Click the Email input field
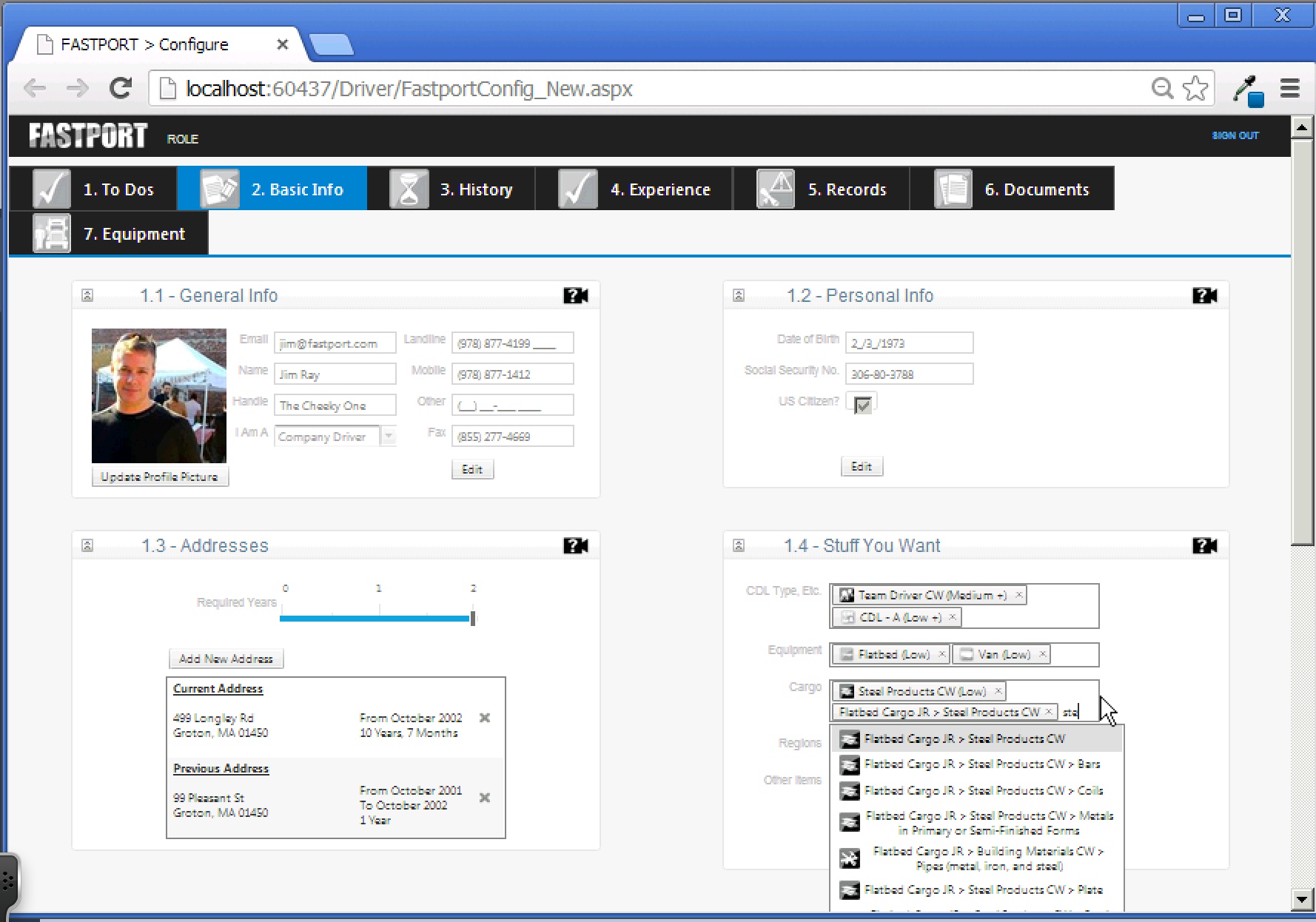Screen dimensions: 1316x922 335,343
